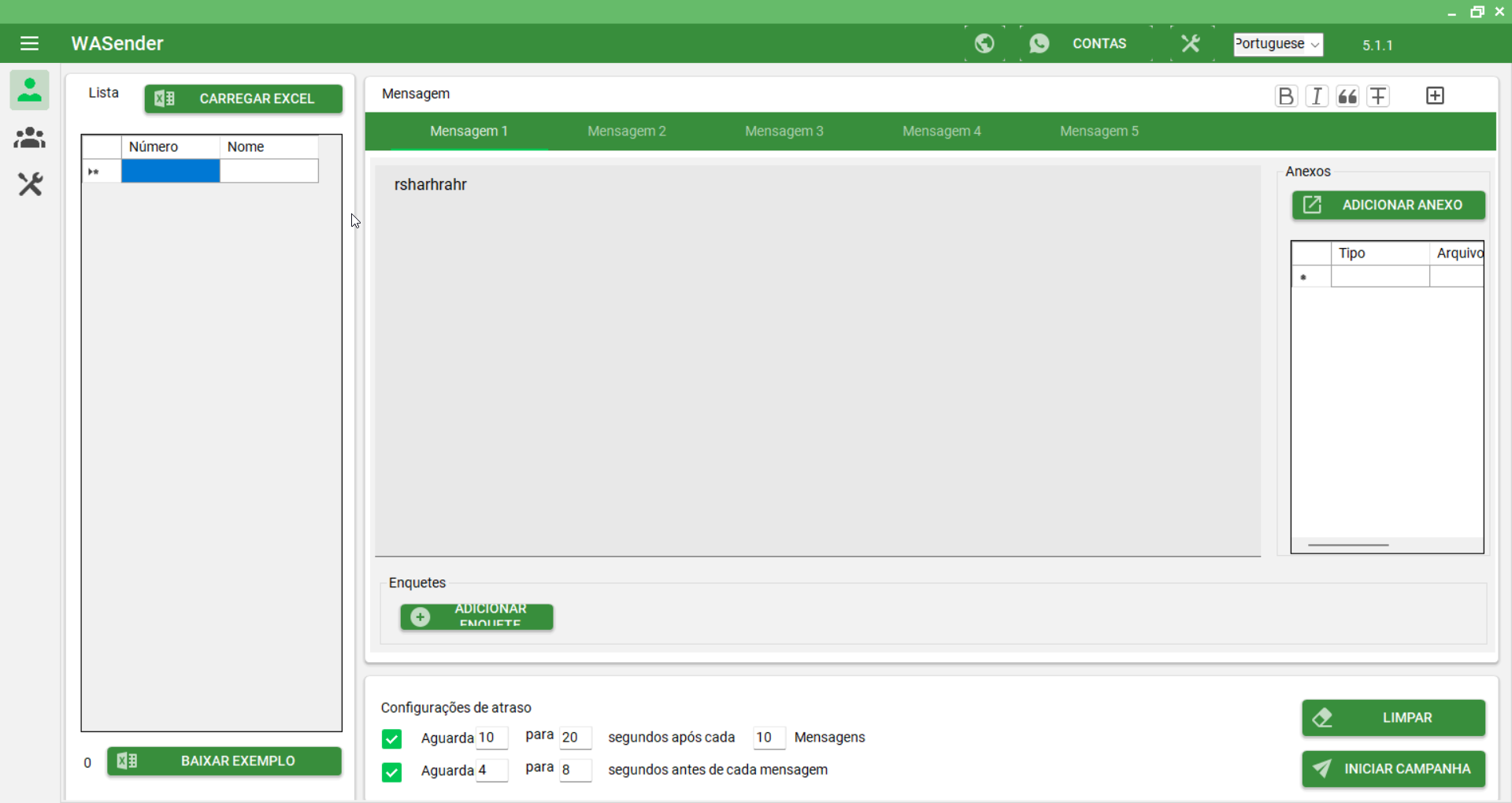Click the globe icon in header
The width and height of the screenshot is (1512, 803).
click(984, 43)
